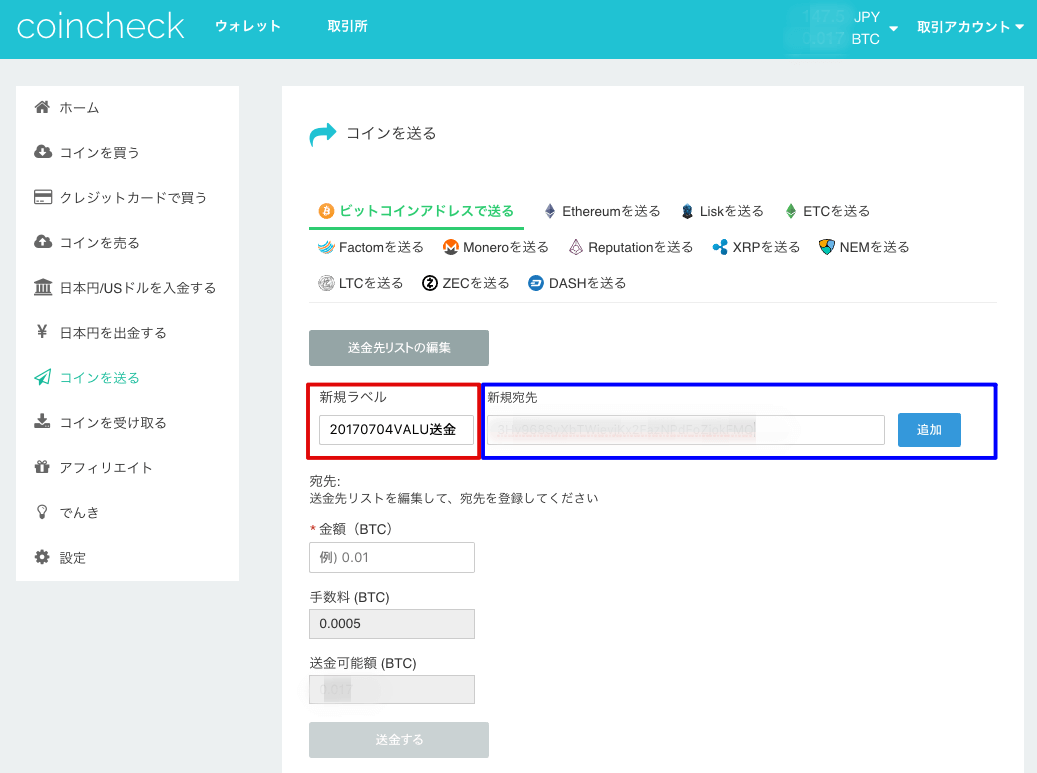Open 日本円を出金する page

tap(112, 333)
